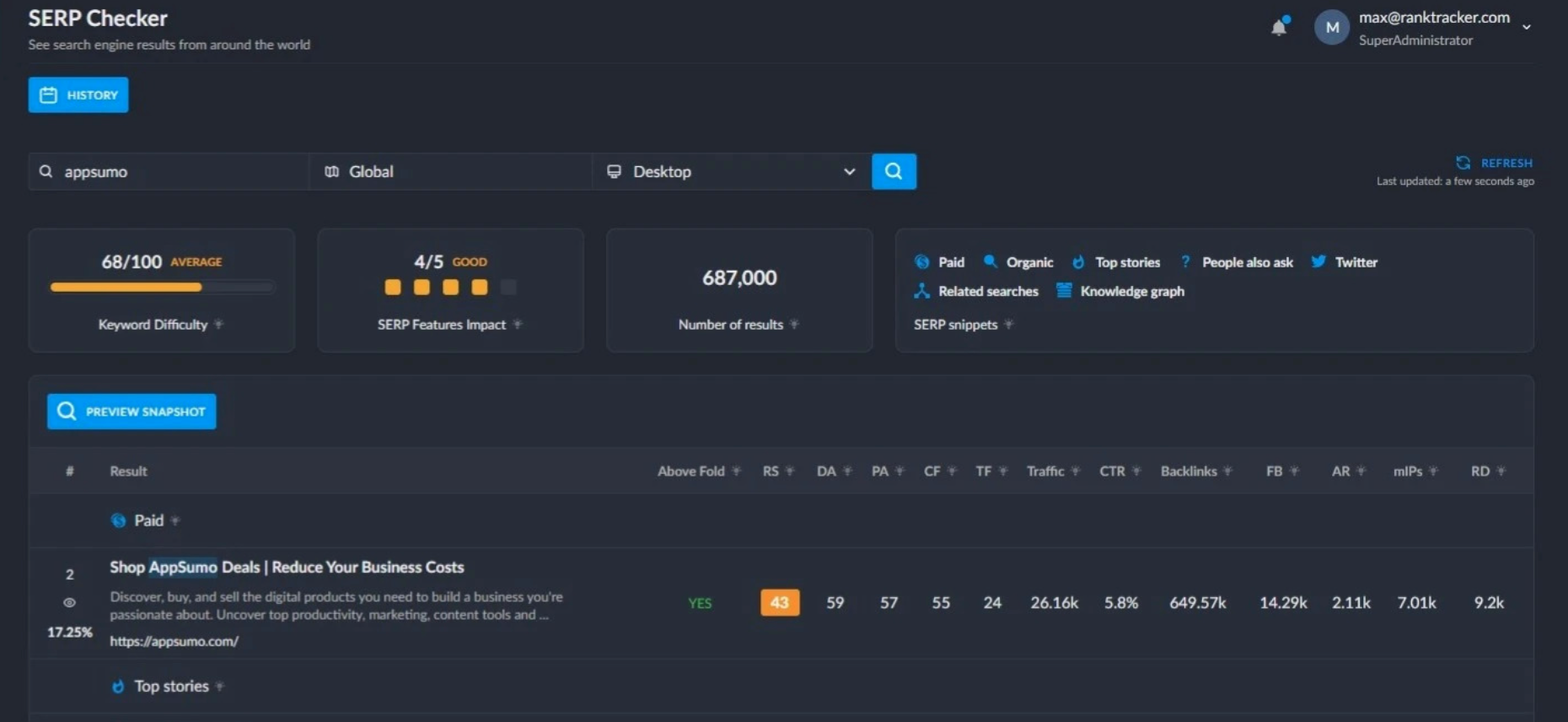
Task: Expand the account menu chevron
Action: tap(1527, 27)
